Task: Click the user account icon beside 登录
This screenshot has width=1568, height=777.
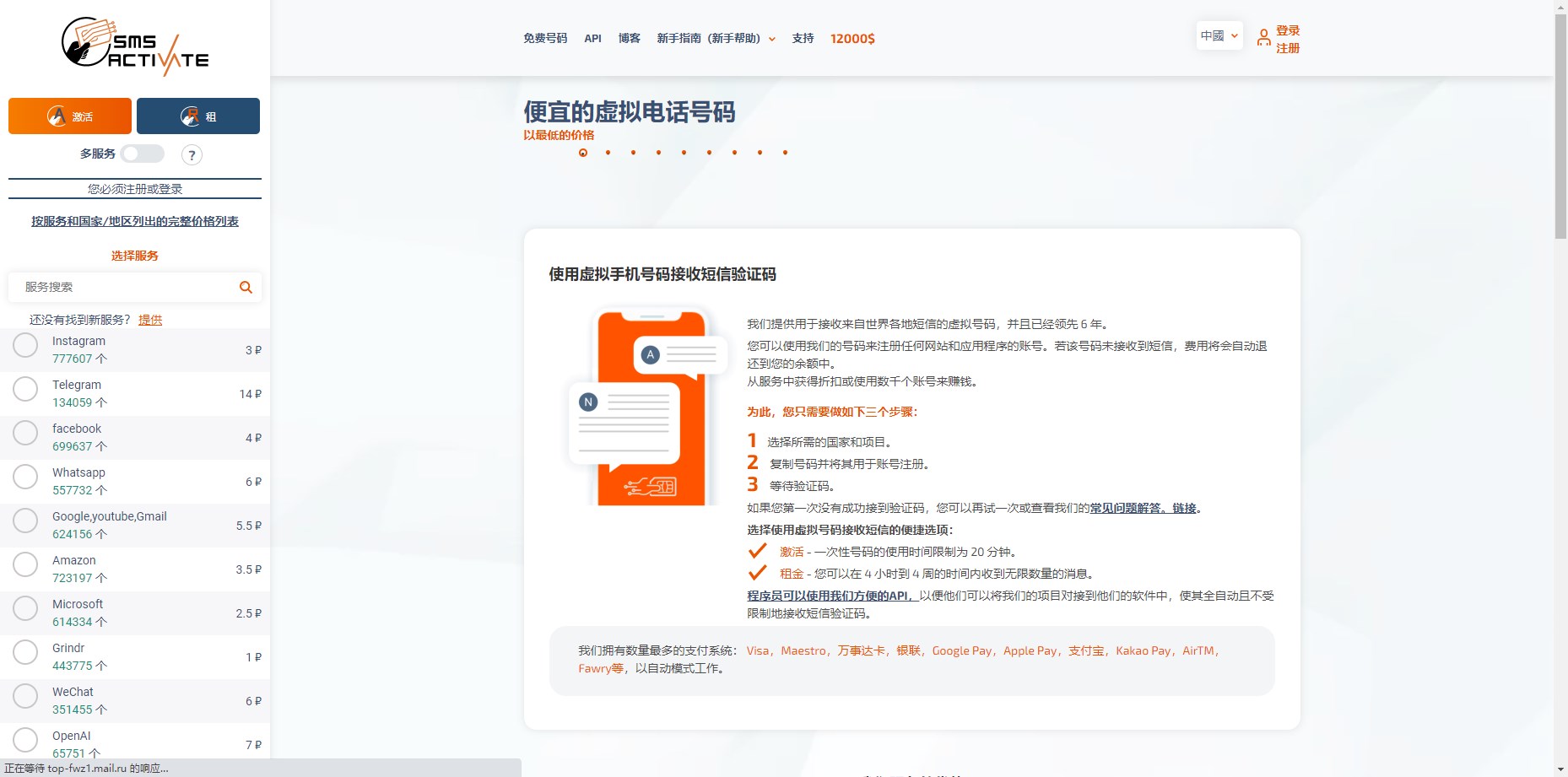Action: click(1263, 38)
